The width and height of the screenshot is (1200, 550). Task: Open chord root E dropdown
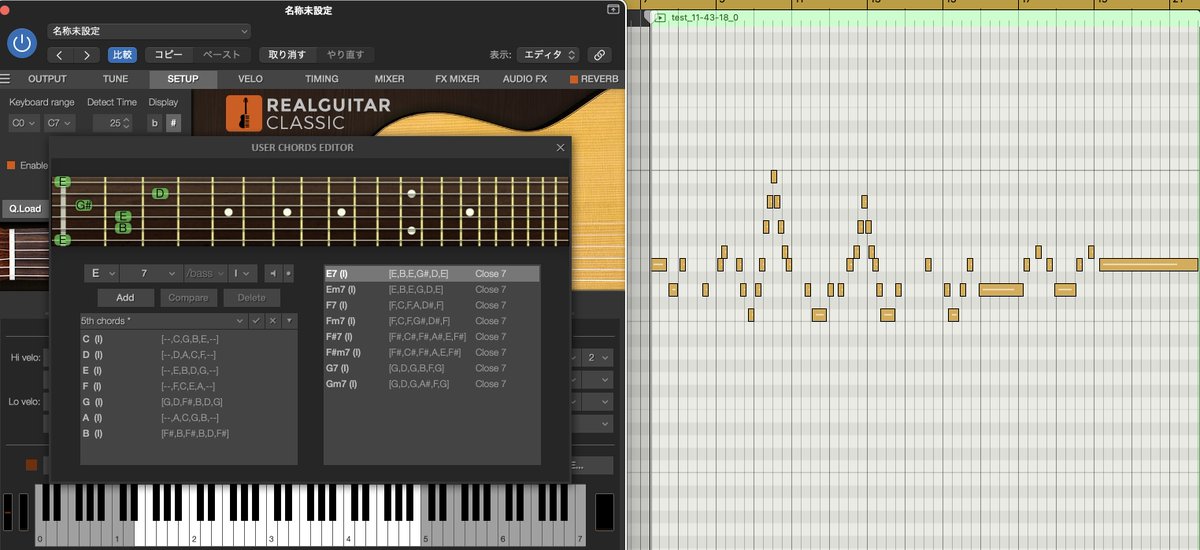tap(103, 273)
